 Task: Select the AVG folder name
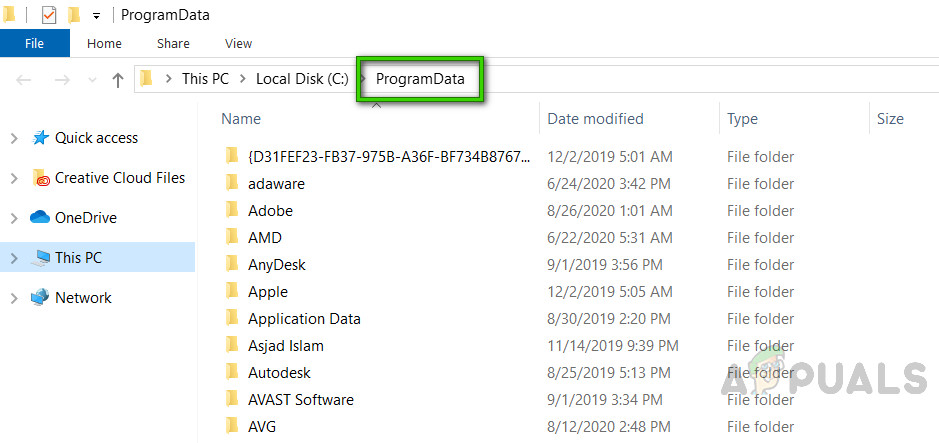(x=262, y=426)
